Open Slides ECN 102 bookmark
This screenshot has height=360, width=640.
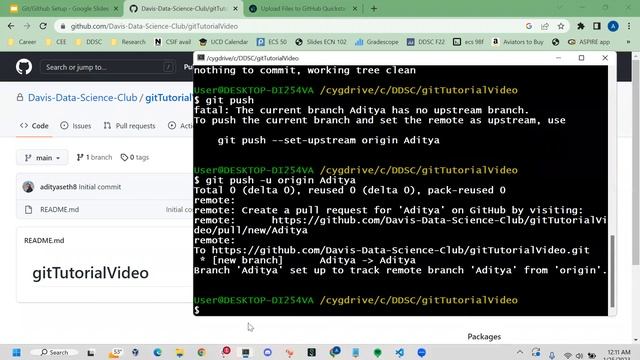321,42
